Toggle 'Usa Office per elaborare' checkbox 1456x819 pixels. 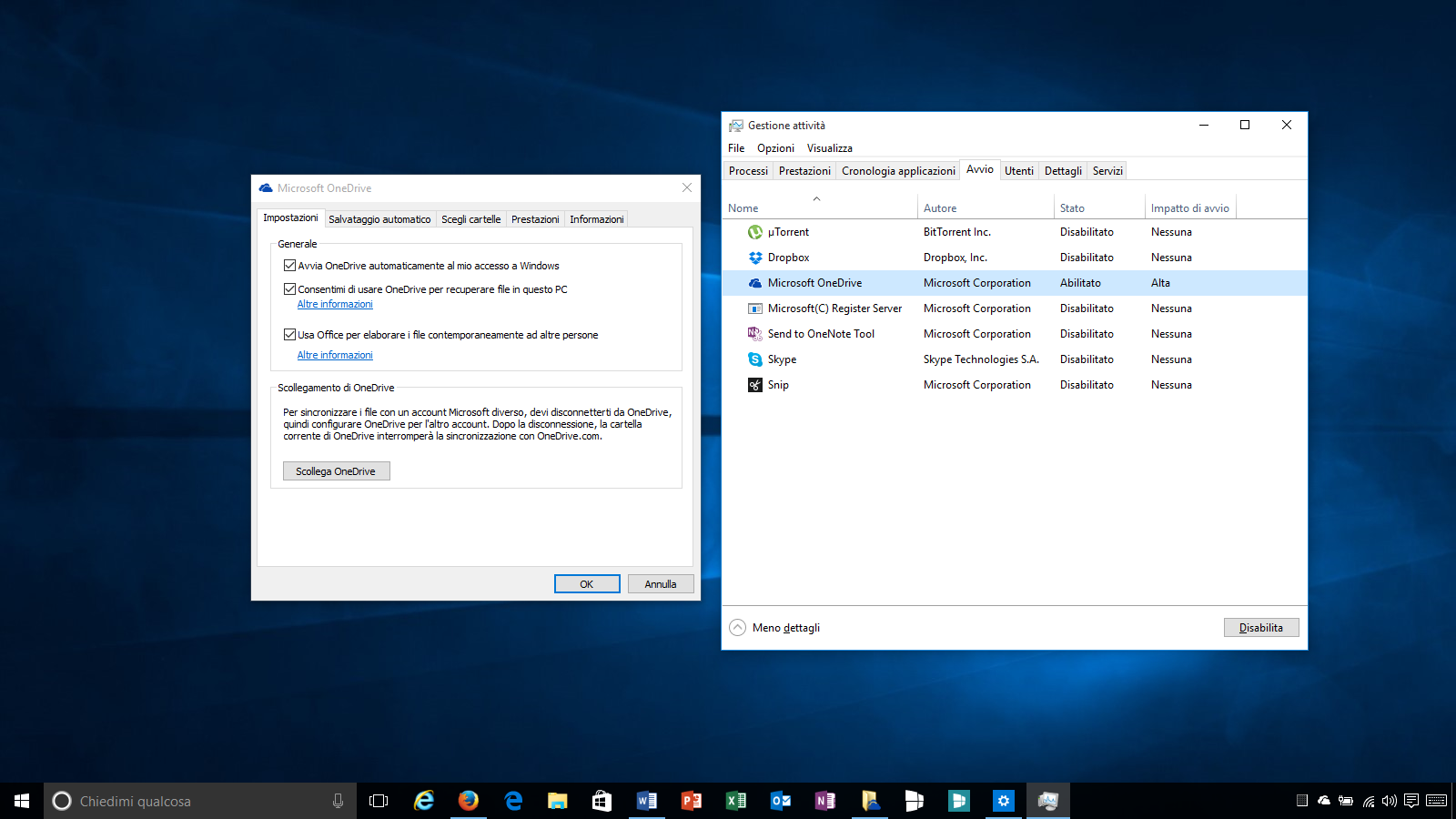tap(289, 335)
